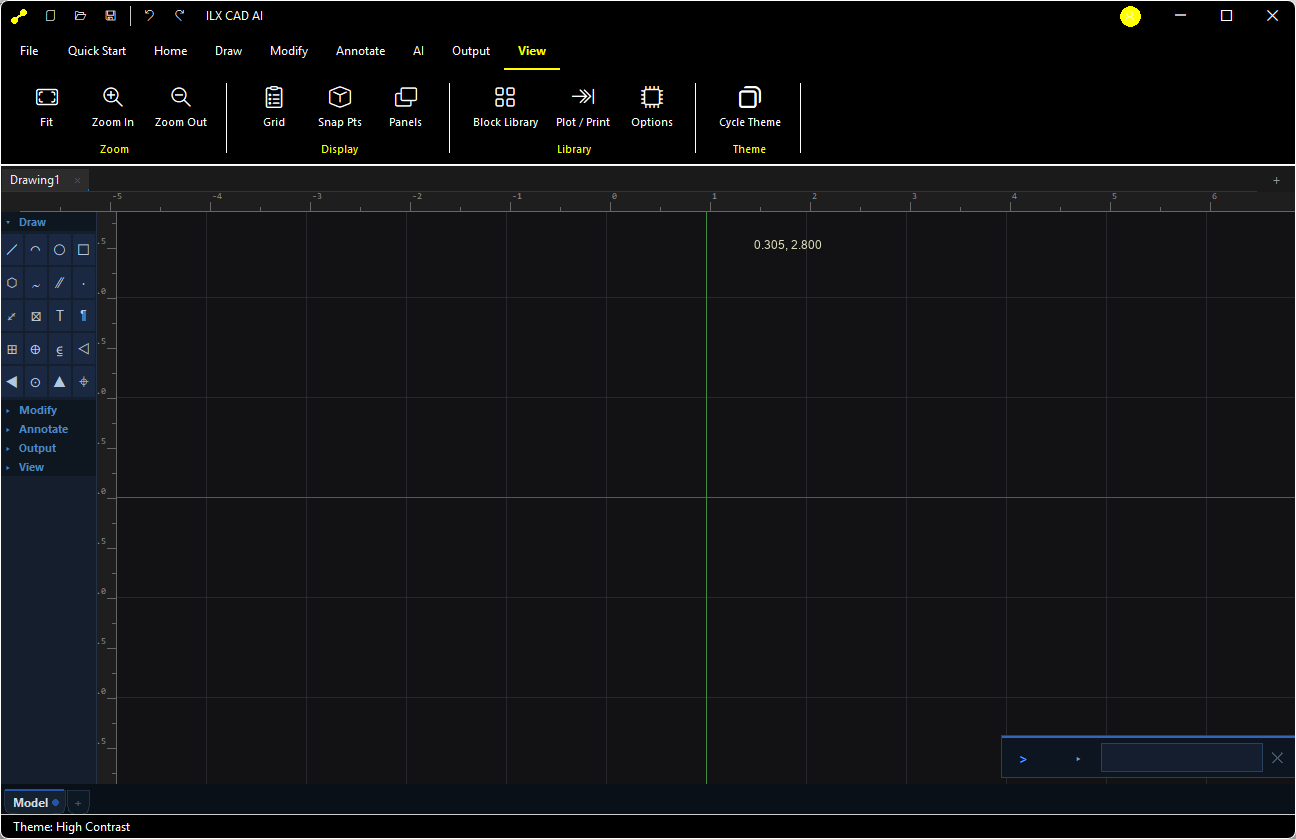Select the Line tool in Draw palette
The width and height of the screenshot is (1296, 839).
pyautogui.click(x=12, y=250)
